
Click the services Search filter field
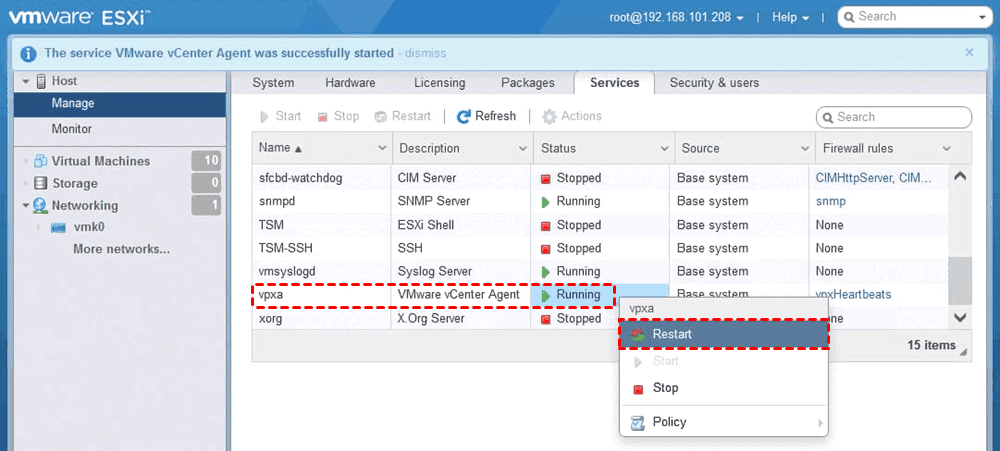(894, 117)
